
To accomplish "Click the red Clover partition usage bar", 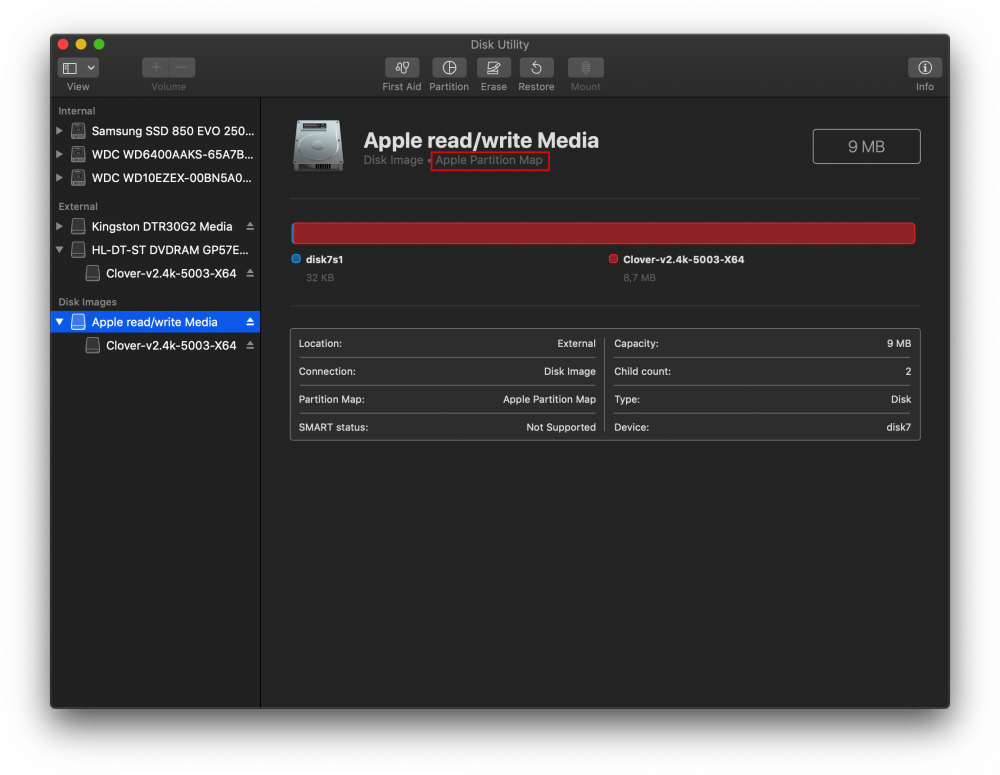I will (604, 233).
